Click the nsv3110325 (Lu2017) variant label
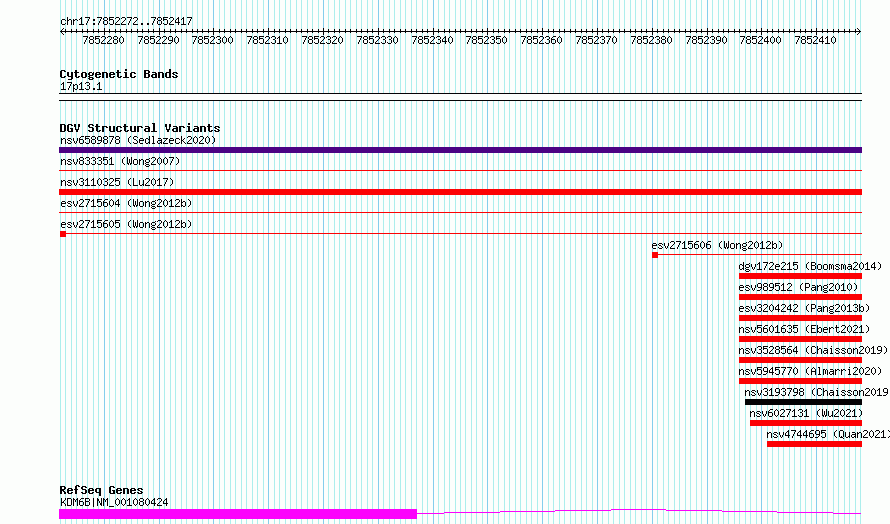The width and height of the screenshot is (890, 524). (117, 182)
